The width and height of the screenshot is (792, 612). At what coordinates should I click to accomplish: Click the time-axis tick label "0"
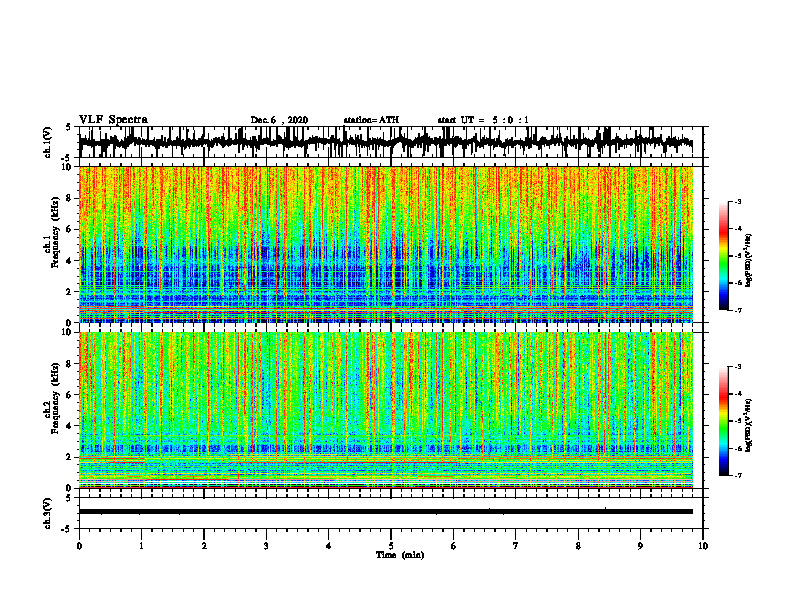[79, 546]
